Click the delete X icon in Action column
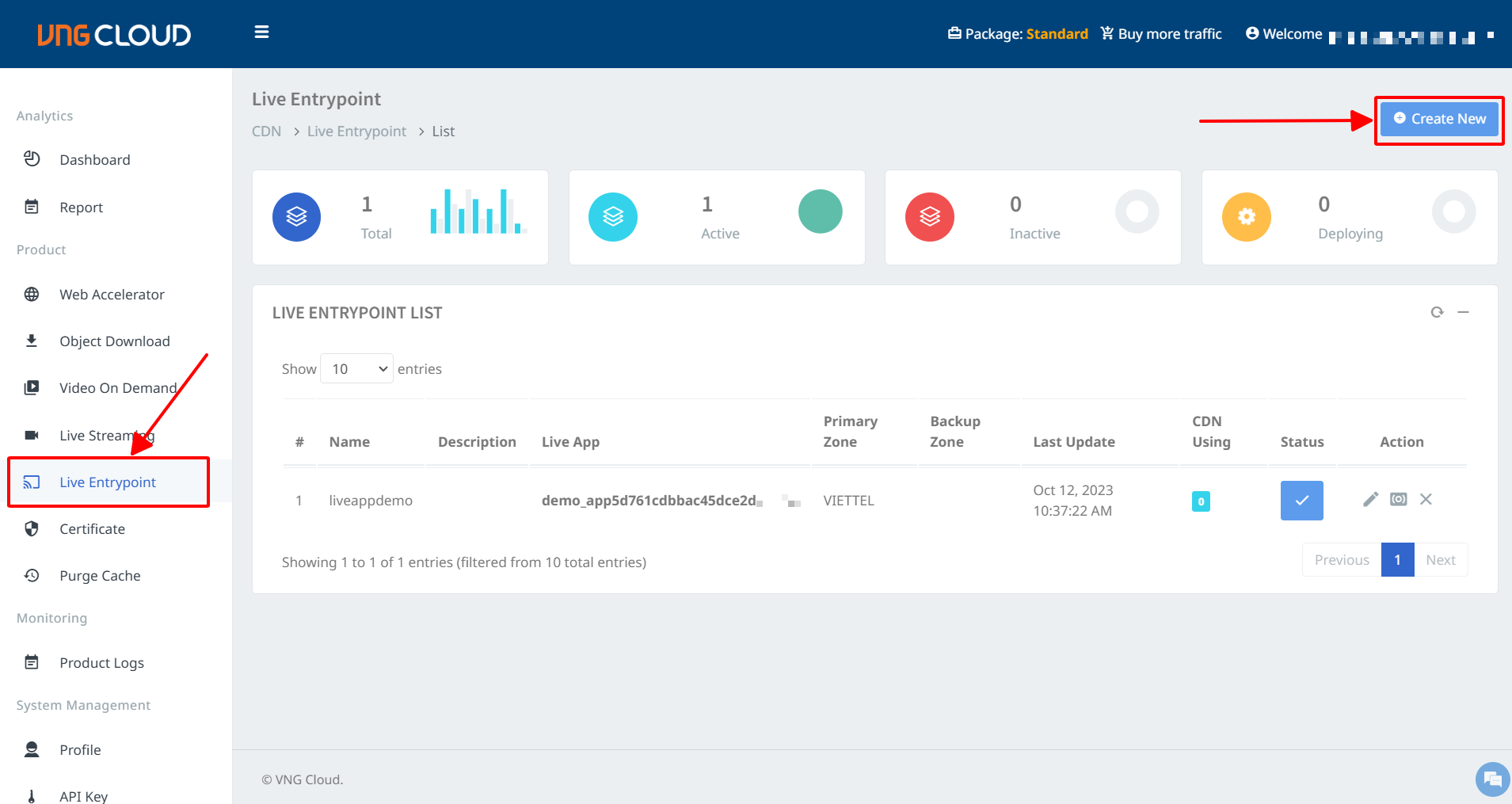The width and height of the screenshot is (1512, 804). (1426, 499)
